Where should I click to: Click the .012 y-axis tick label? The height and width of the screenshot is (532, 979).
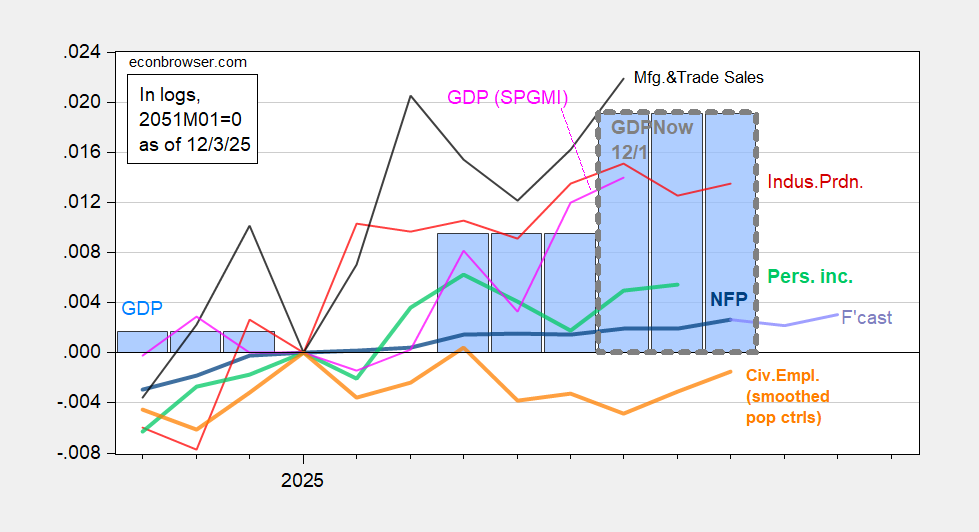point(83,203)
